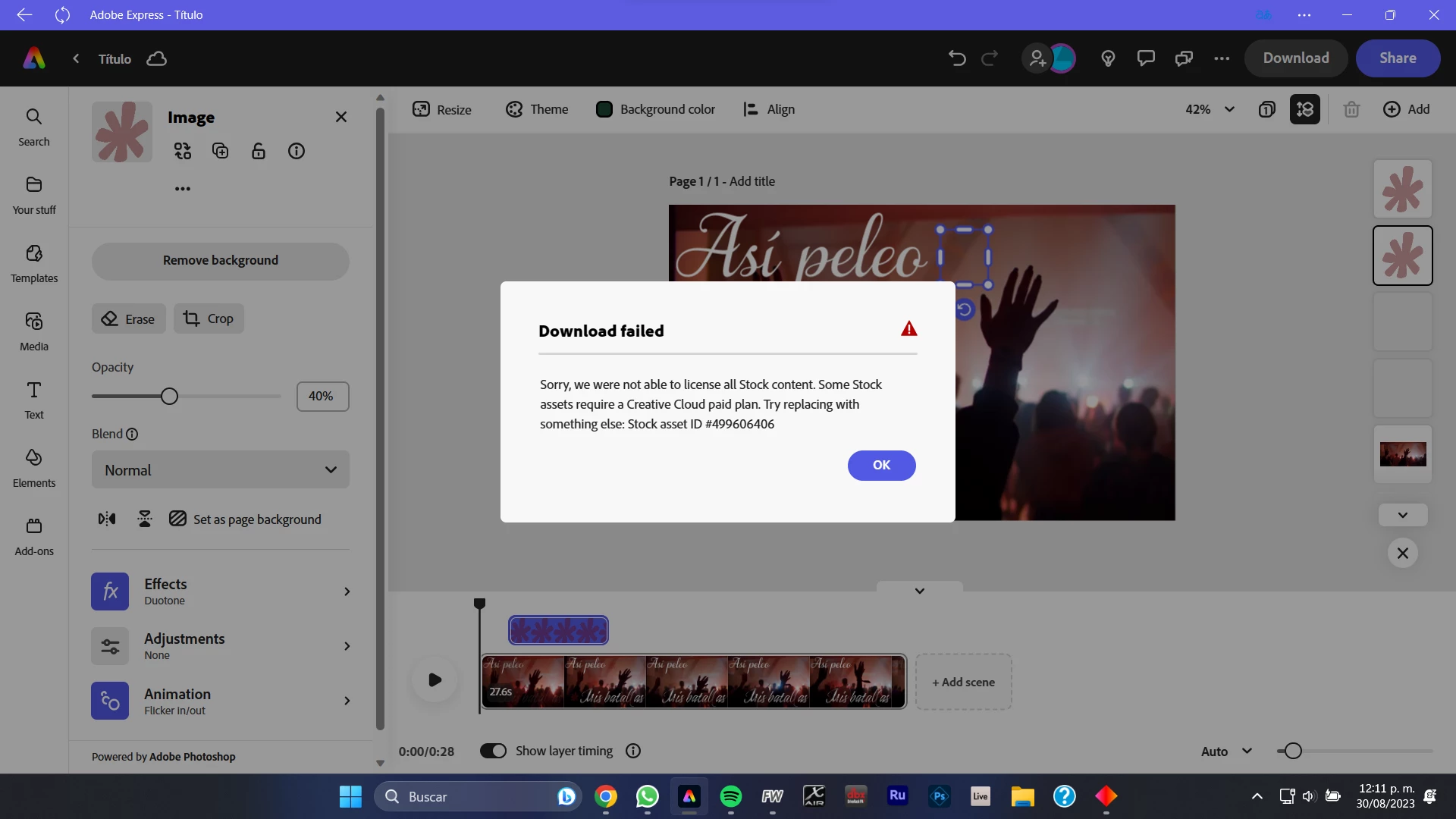1456x819 pixels.
Task: Expand the 42% zoom dropdown
Action: [1210, 109]
